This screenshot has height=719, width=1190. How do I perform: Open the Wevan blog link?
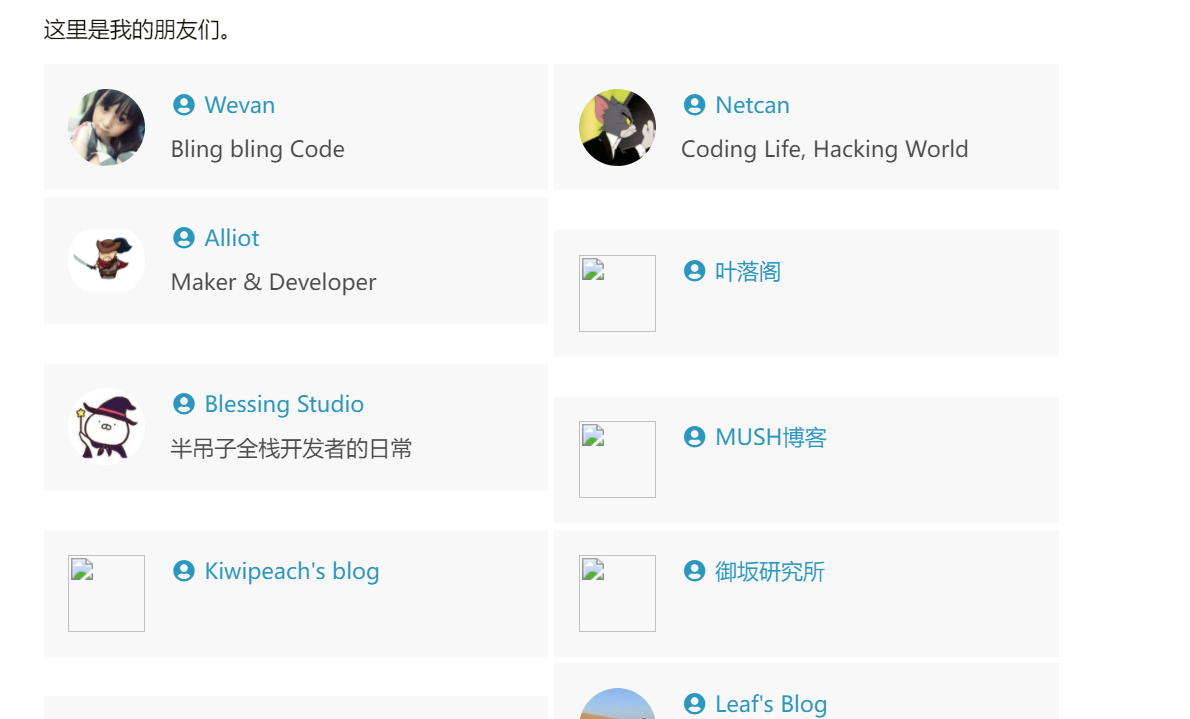tap(239, 104)
